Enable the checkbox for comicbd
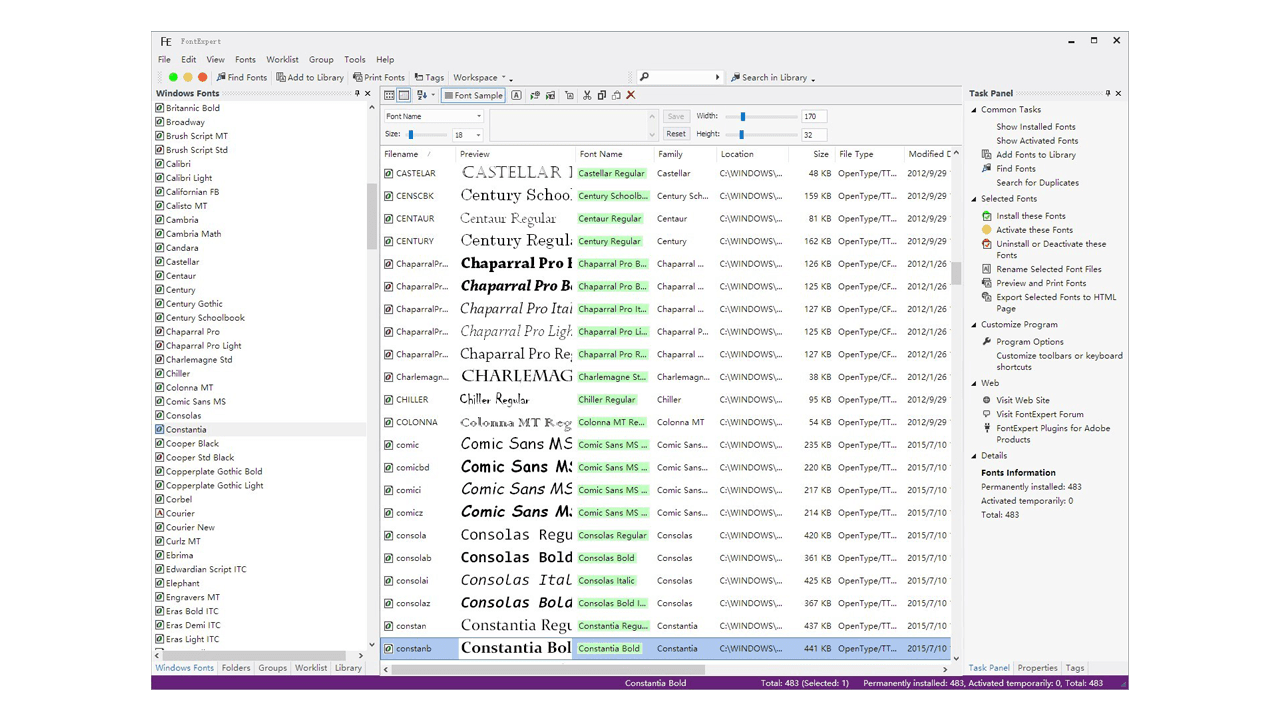Image resolution: width=1280 pixels, height=720 pixels. pyautogui.click(x=388, y=467)
